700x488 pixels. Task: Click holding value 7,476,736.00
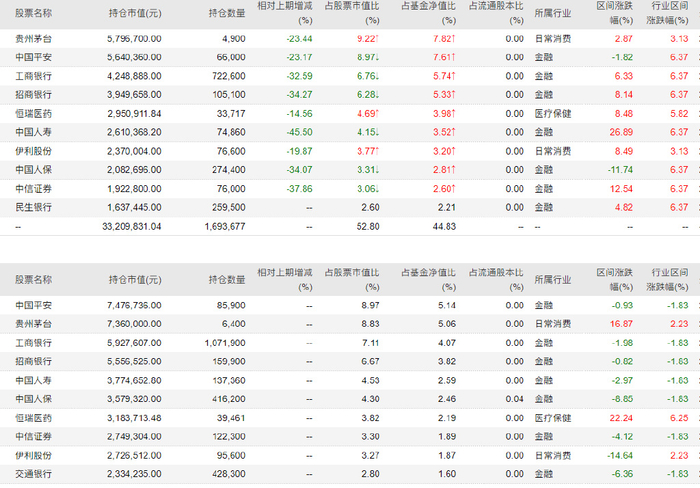coord(134,305)
